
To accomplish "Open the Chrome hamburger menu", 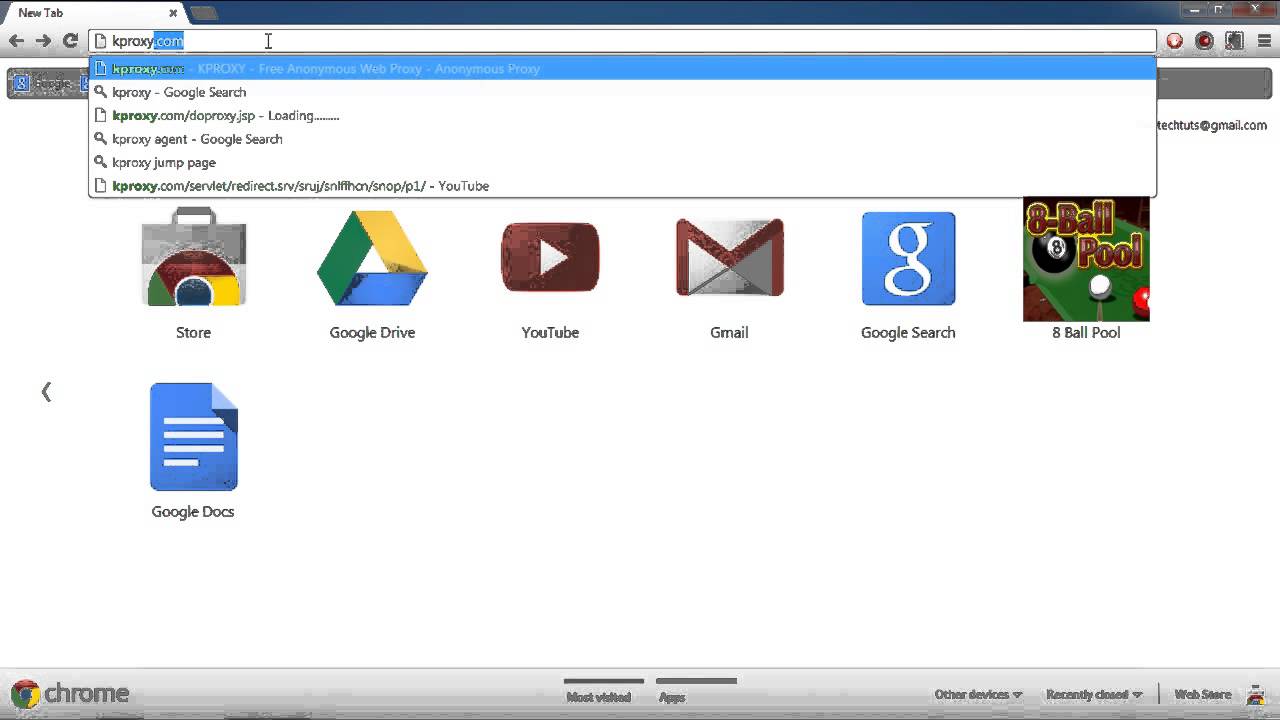I will (x=1264, y=41).
